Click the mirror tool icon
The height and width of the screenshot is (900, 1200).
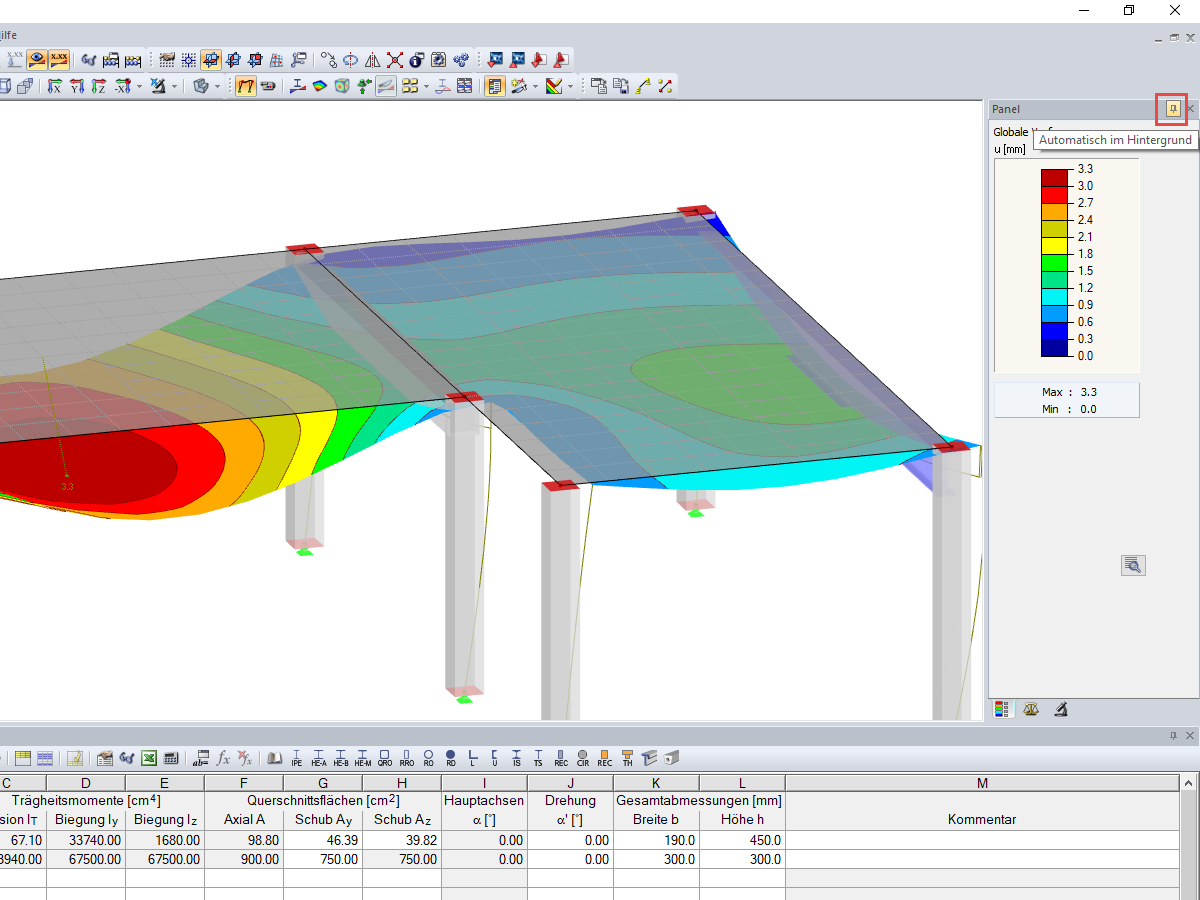(x=372, y=59)
